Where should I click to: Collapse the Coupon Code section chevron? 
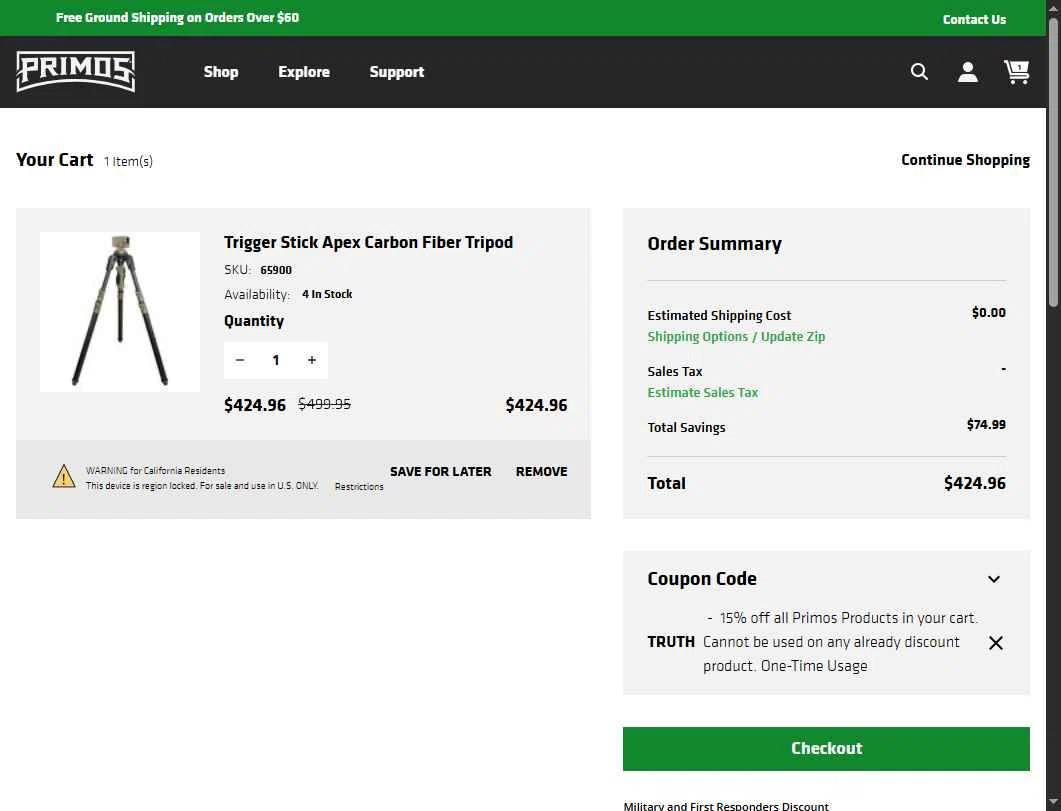pos(993,579)
